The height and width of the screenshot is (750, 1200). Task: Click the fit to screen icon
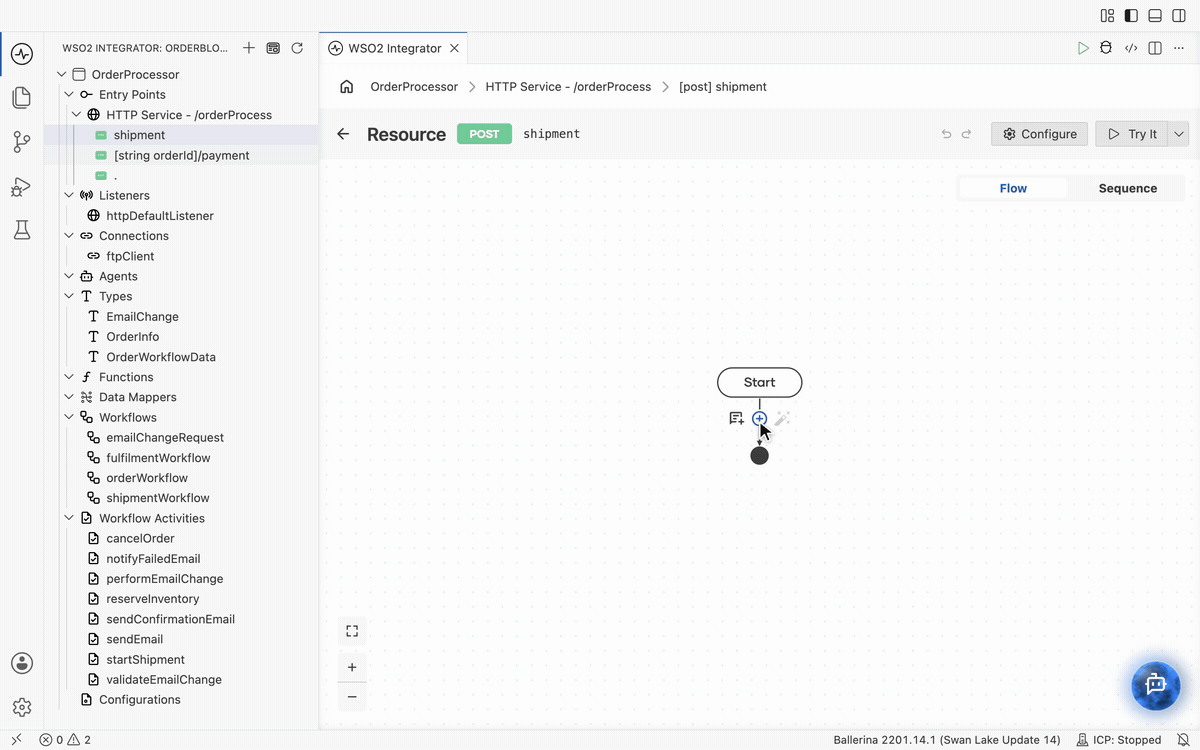point(352,631)
